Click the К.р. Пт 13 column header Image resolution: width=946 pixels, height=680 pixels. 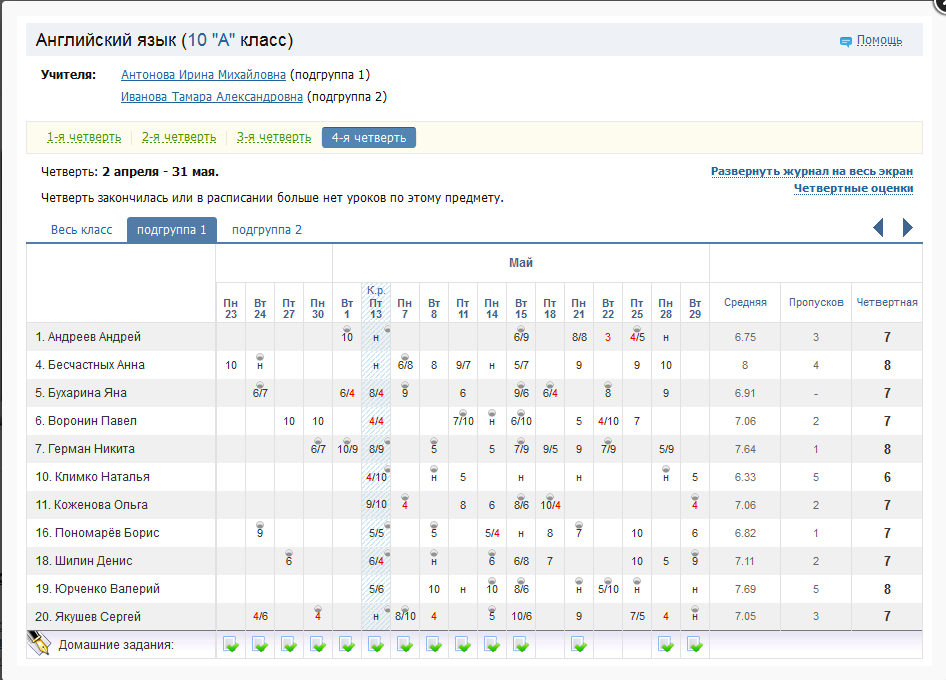(x=376, y=302)
